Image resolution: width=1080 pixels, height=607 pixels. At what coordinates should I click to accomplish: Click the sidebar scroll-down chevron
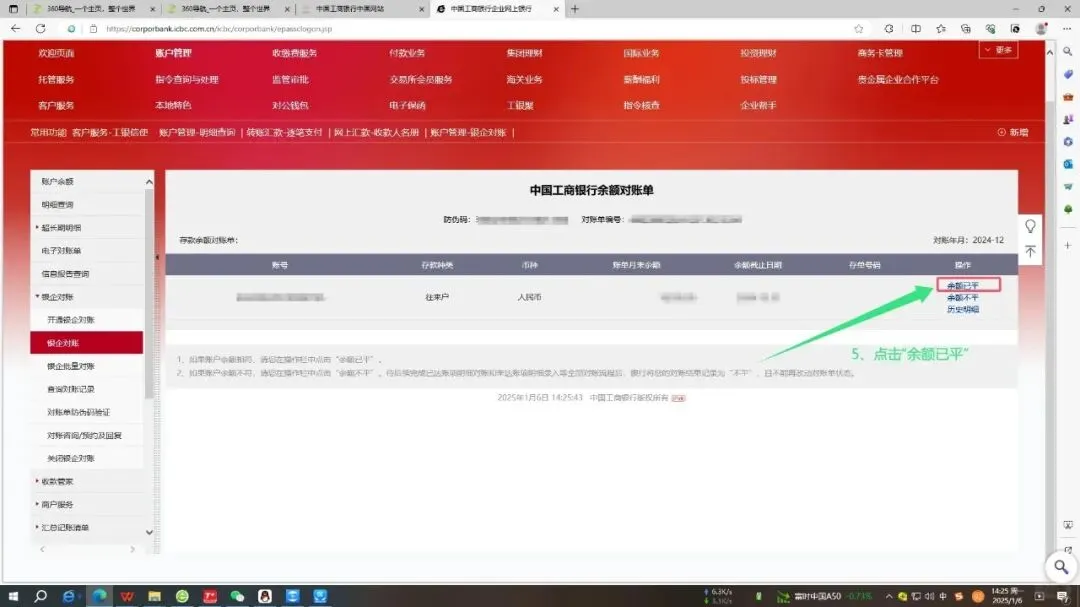pyautogui.click(x=149, y=533)
